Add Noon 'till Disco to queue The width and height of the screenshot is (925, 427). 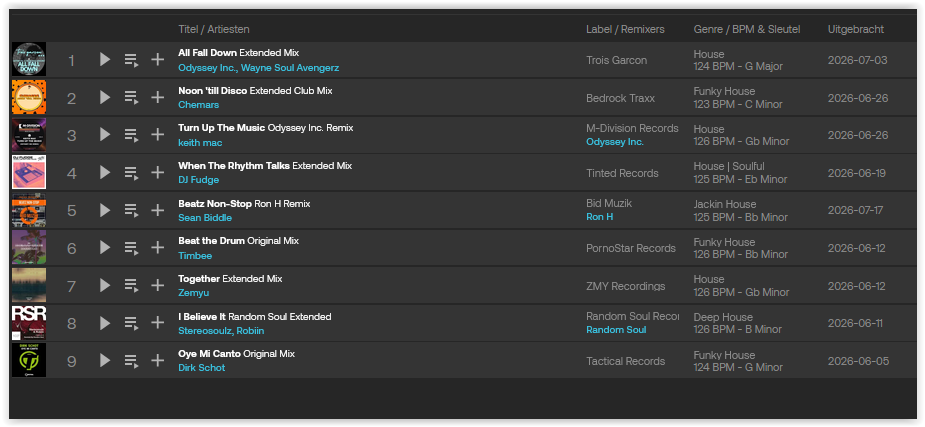tap(131, 97)
